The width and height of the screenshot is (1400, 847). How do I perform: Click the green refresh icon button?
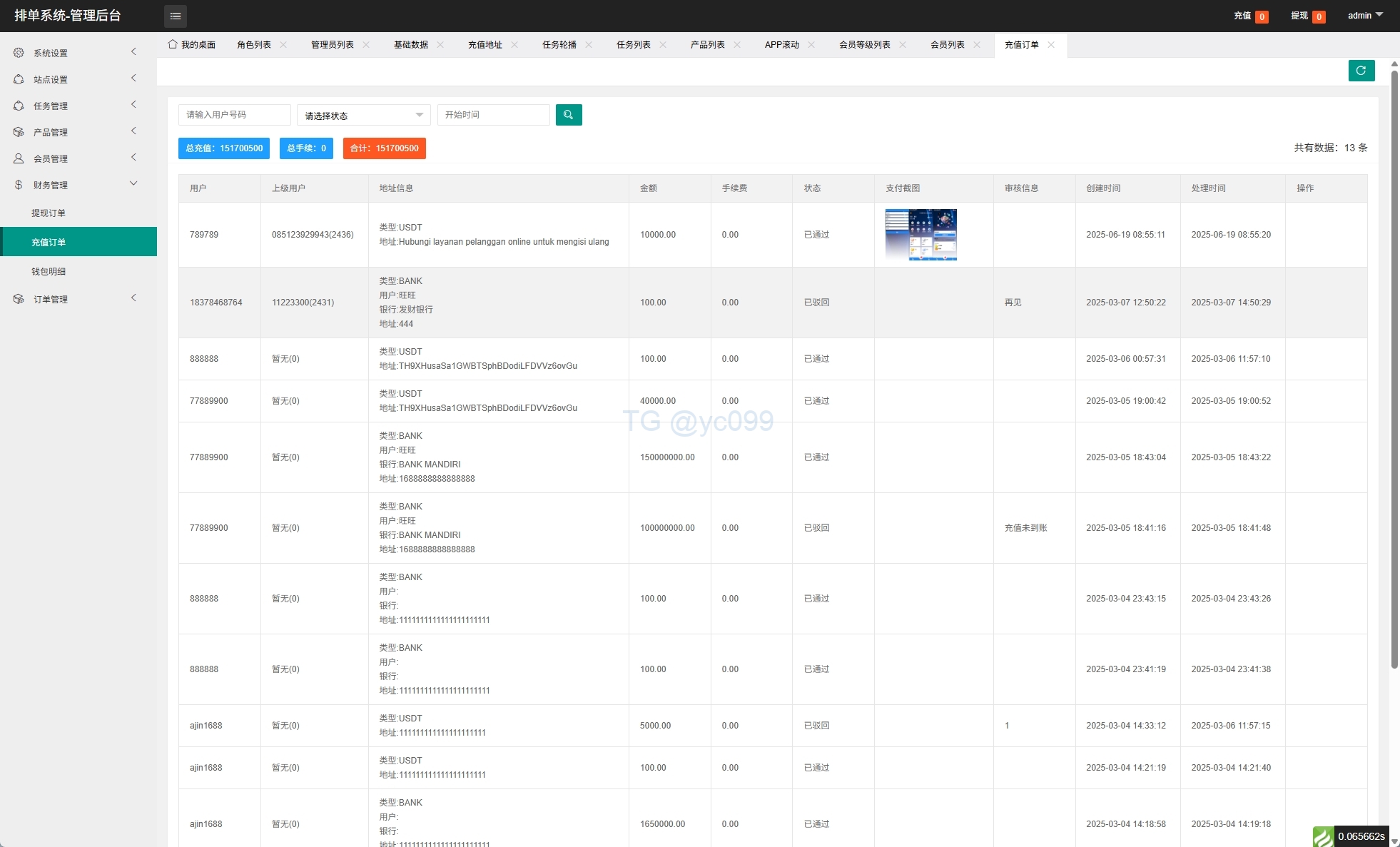coord(1361,71)
